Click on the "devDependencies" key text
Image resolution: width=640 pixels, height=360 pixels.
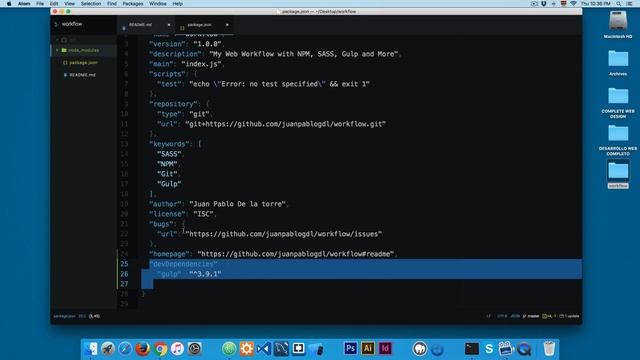click(183, 264)
